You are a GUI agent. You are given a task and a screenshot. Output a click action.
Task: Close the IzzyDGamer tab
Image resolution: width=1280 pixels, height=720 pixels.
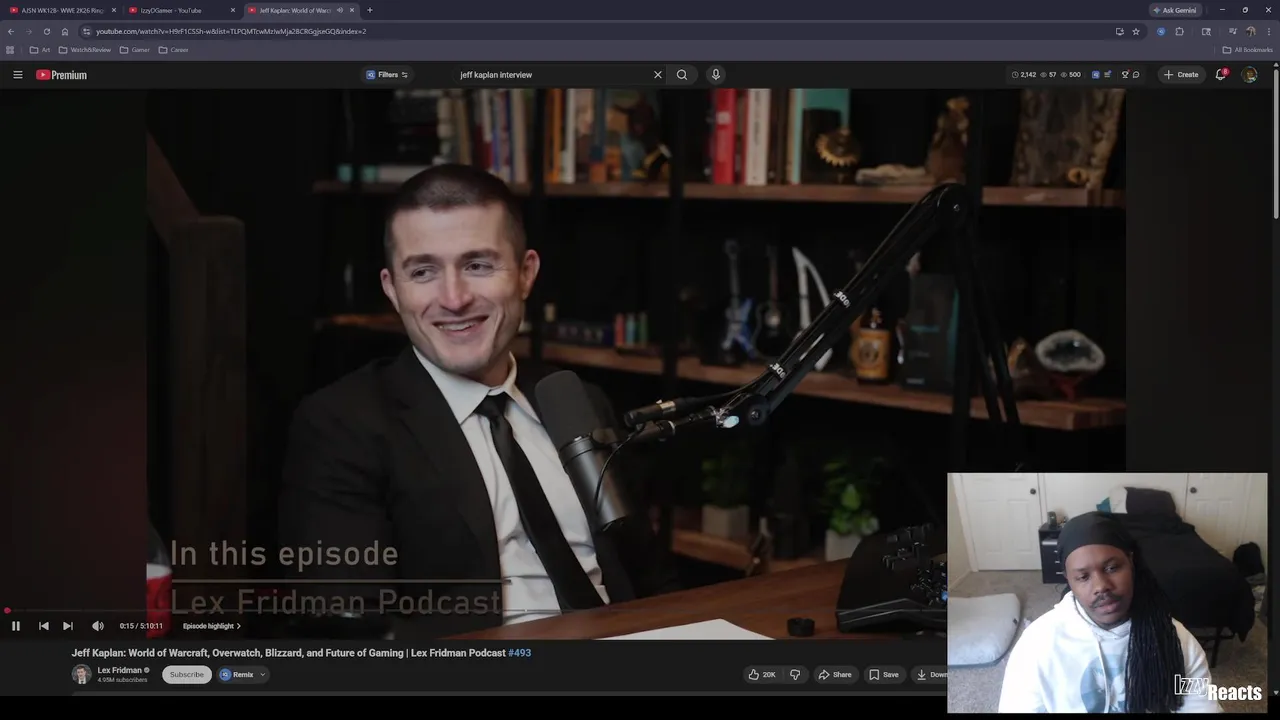(x=233, y=10)
